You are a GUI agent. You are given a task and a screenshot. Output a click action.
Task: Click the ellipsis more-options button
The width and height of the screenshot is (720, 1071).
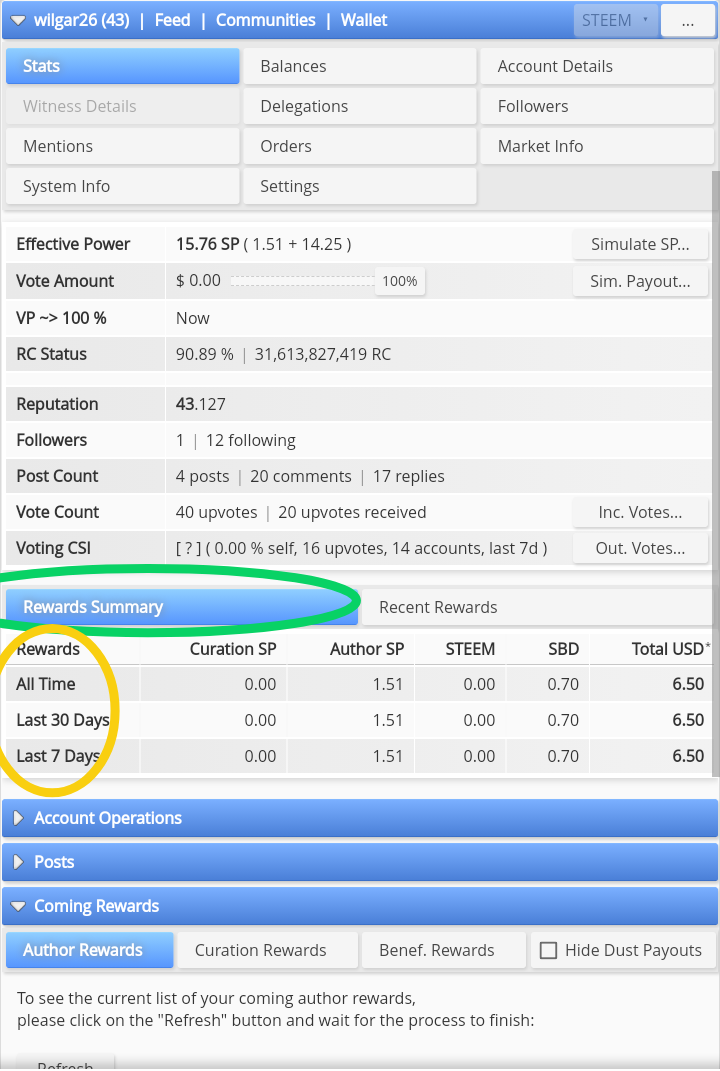pos(688,20)
